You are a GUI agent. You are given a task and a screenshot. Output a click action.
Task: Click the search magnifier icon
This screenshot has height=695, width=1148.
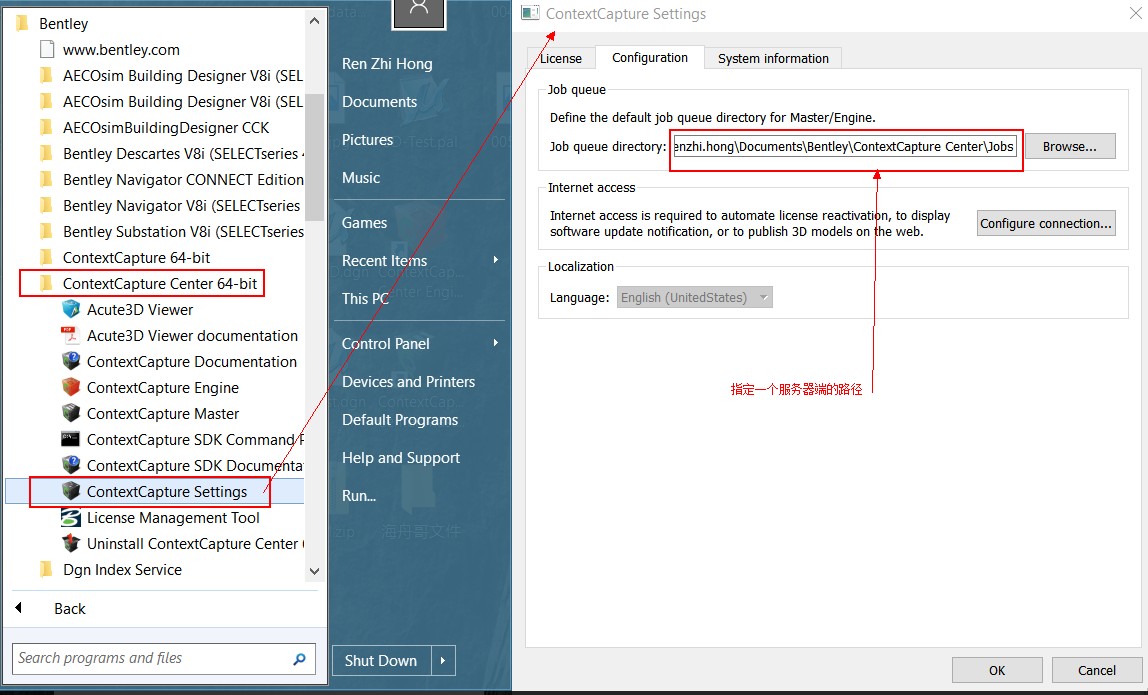point(299,659)
